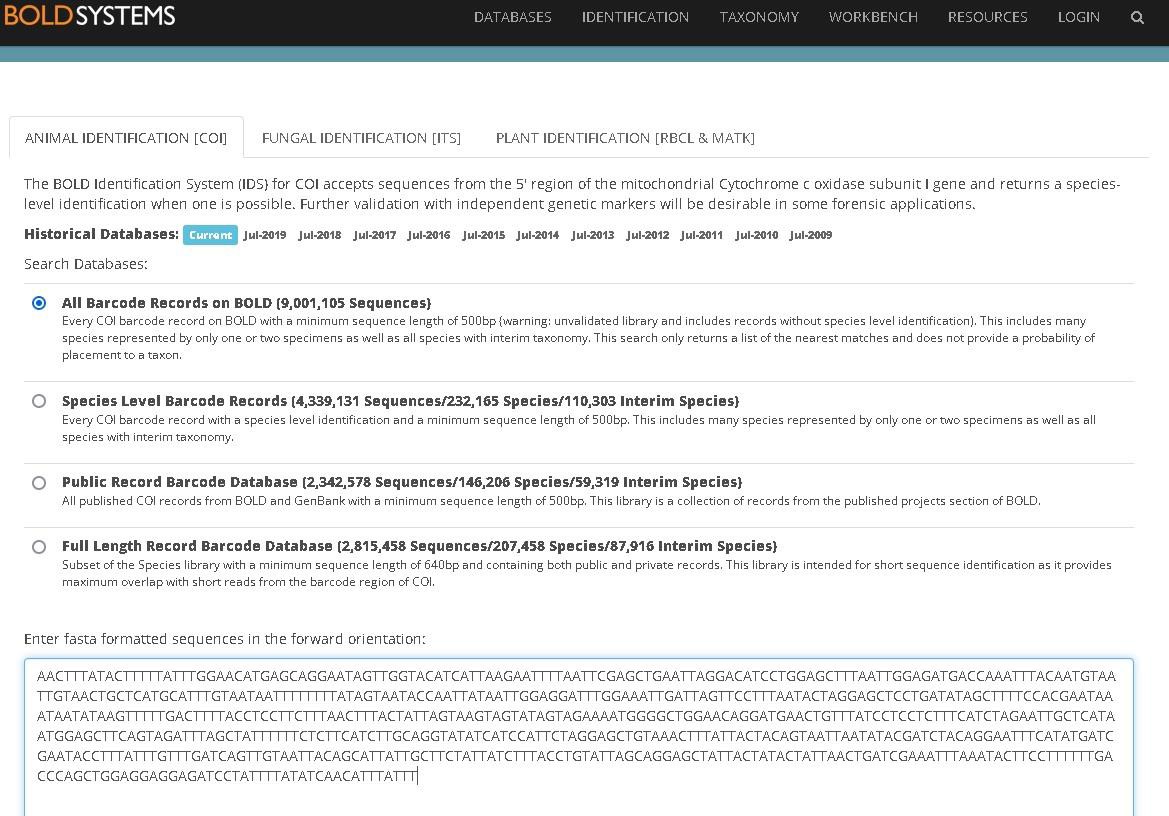Image resolution: width=1169 pixels, height=816 pixels.
Task: Select the Animal Identification [COI] tab
Action: 126,138
